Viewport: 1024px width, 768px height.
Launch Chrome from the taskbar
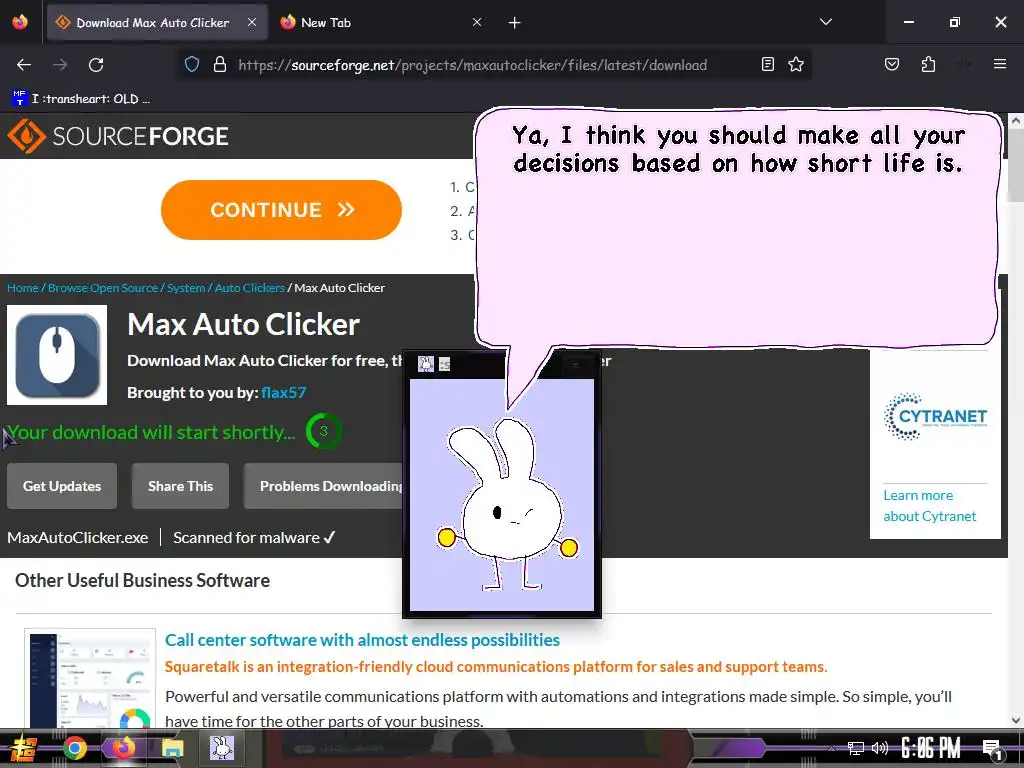pyautogui.click(x=74, y=748)
